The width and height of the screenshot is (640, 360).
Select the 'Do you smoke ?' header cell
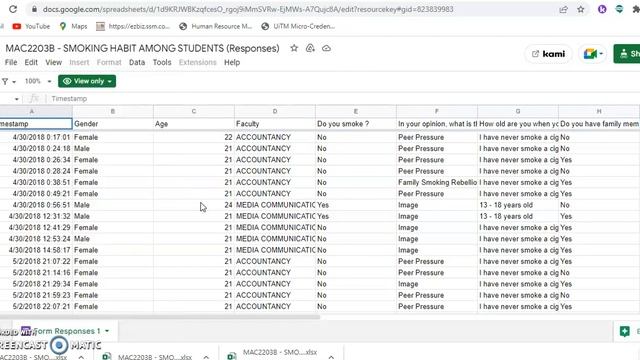click(x=356, y=124)
